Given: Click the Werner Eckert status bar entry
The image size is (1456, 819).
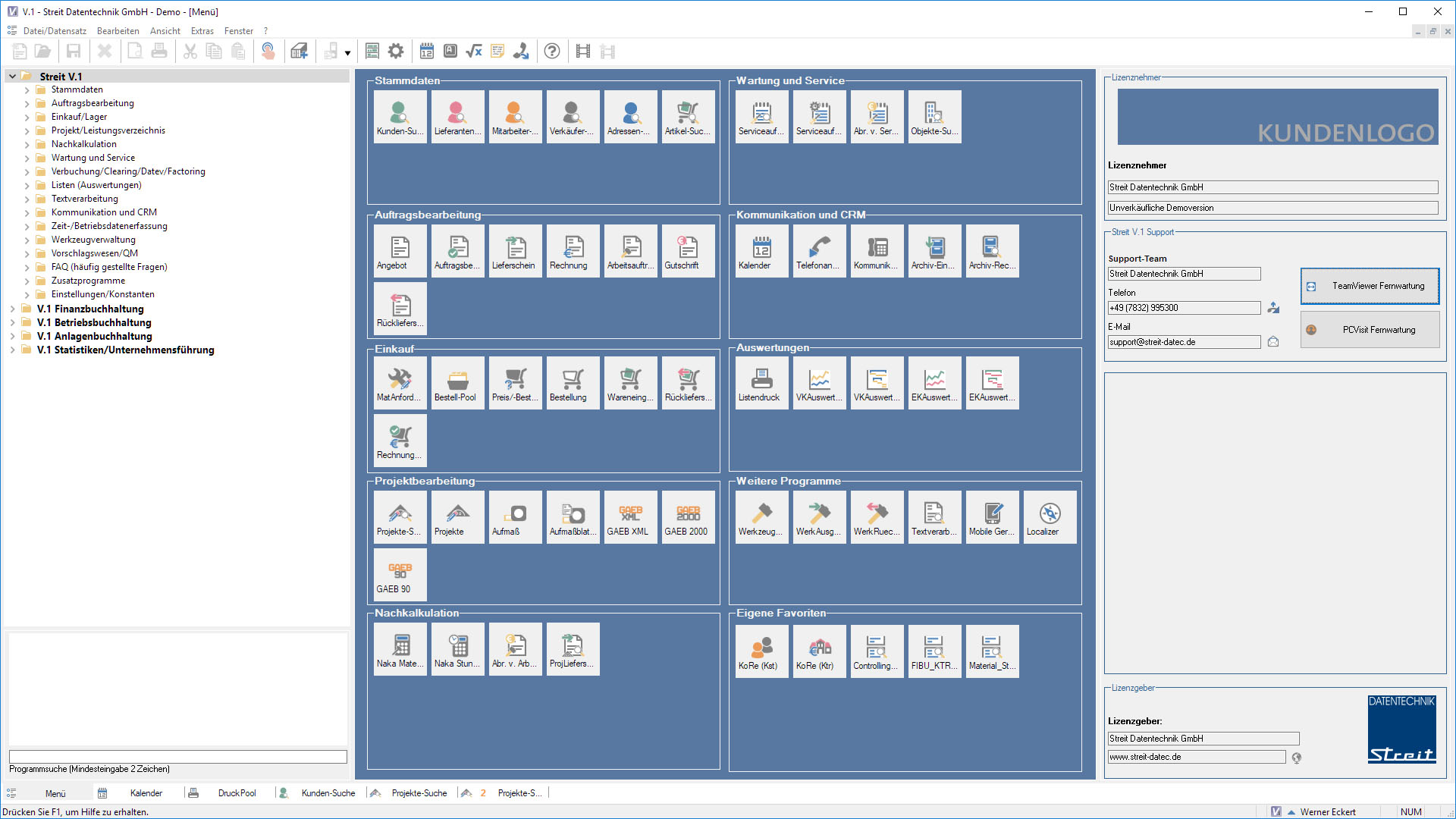Looking at the screenshot, I should click(x=1327, y=811).
